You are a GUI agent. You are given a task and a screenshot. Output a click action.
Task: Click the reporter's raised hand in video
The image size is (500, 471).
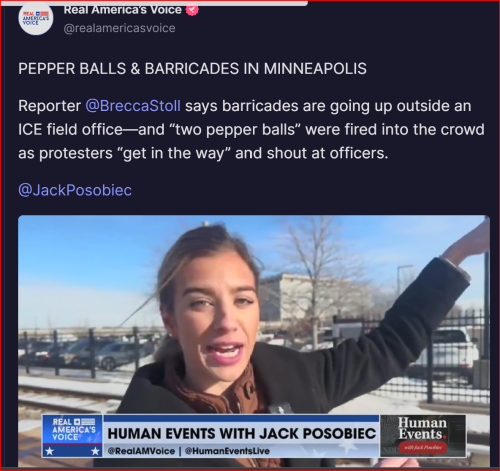click(x=468, y=243)
